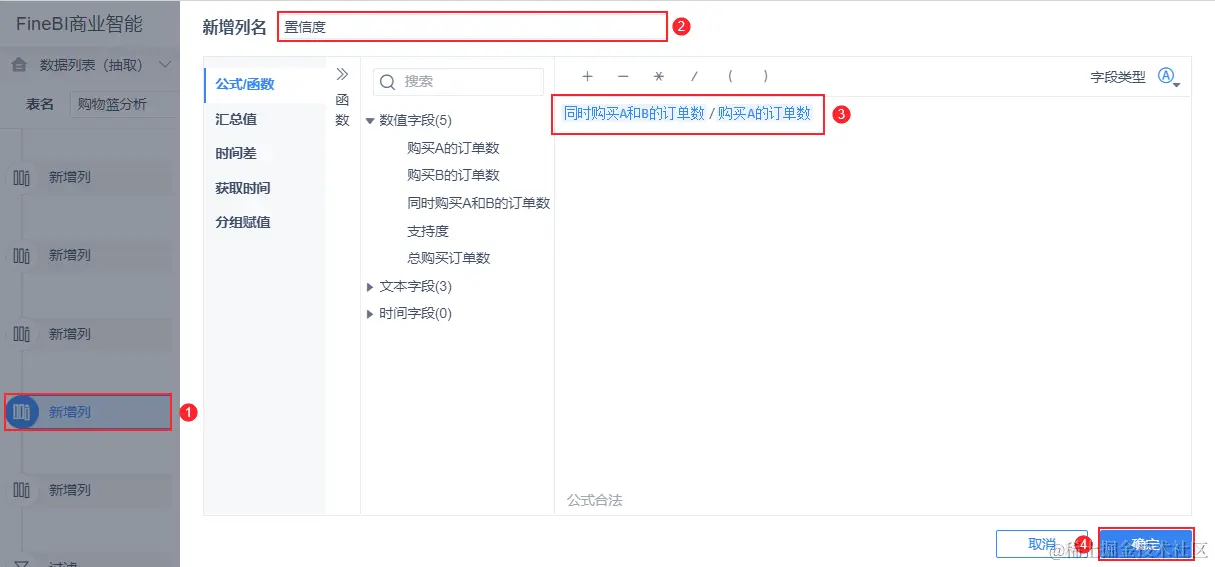Select the first 新增列 step icon
Viewport: 1215px width, 567px height.
tap(21, 177)
